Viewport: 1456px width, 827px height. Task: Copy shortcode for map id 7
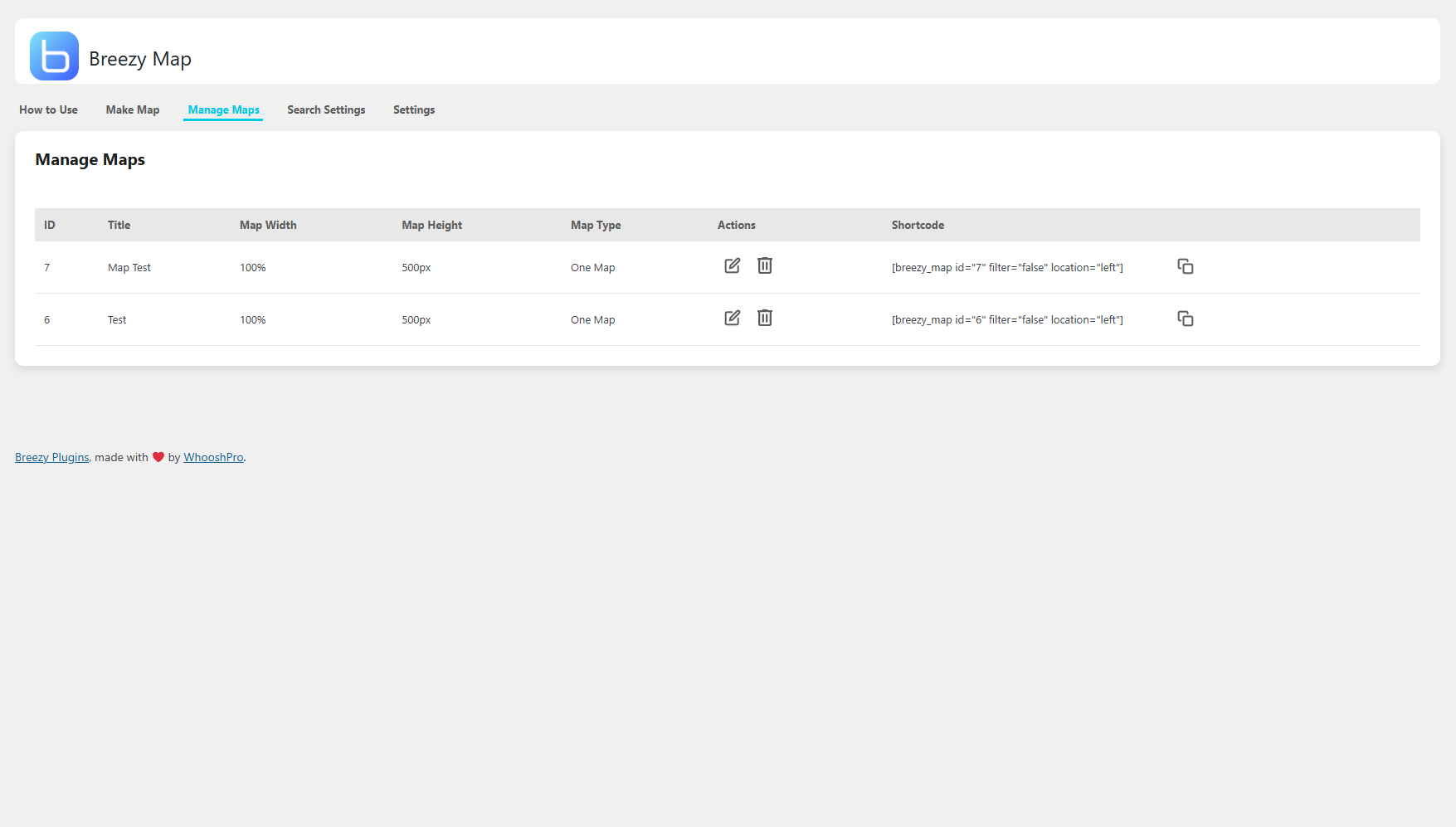coord(1186,266)
